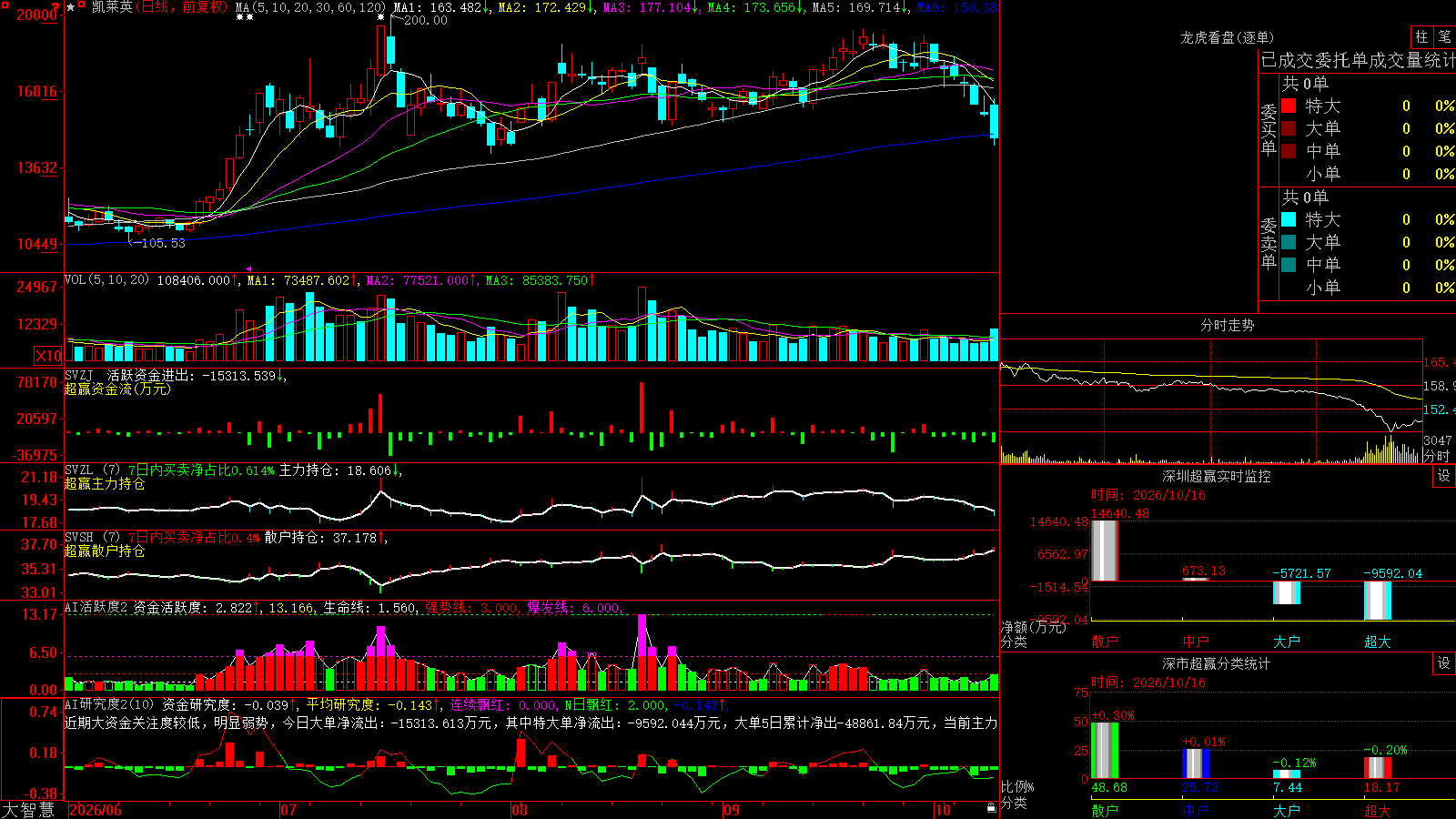Click 中户 category in 深市超赢分类统计
Image resolution: width=1456 pixels, height=819 pixels.
pyautogui.click(x=1196, y=810)
